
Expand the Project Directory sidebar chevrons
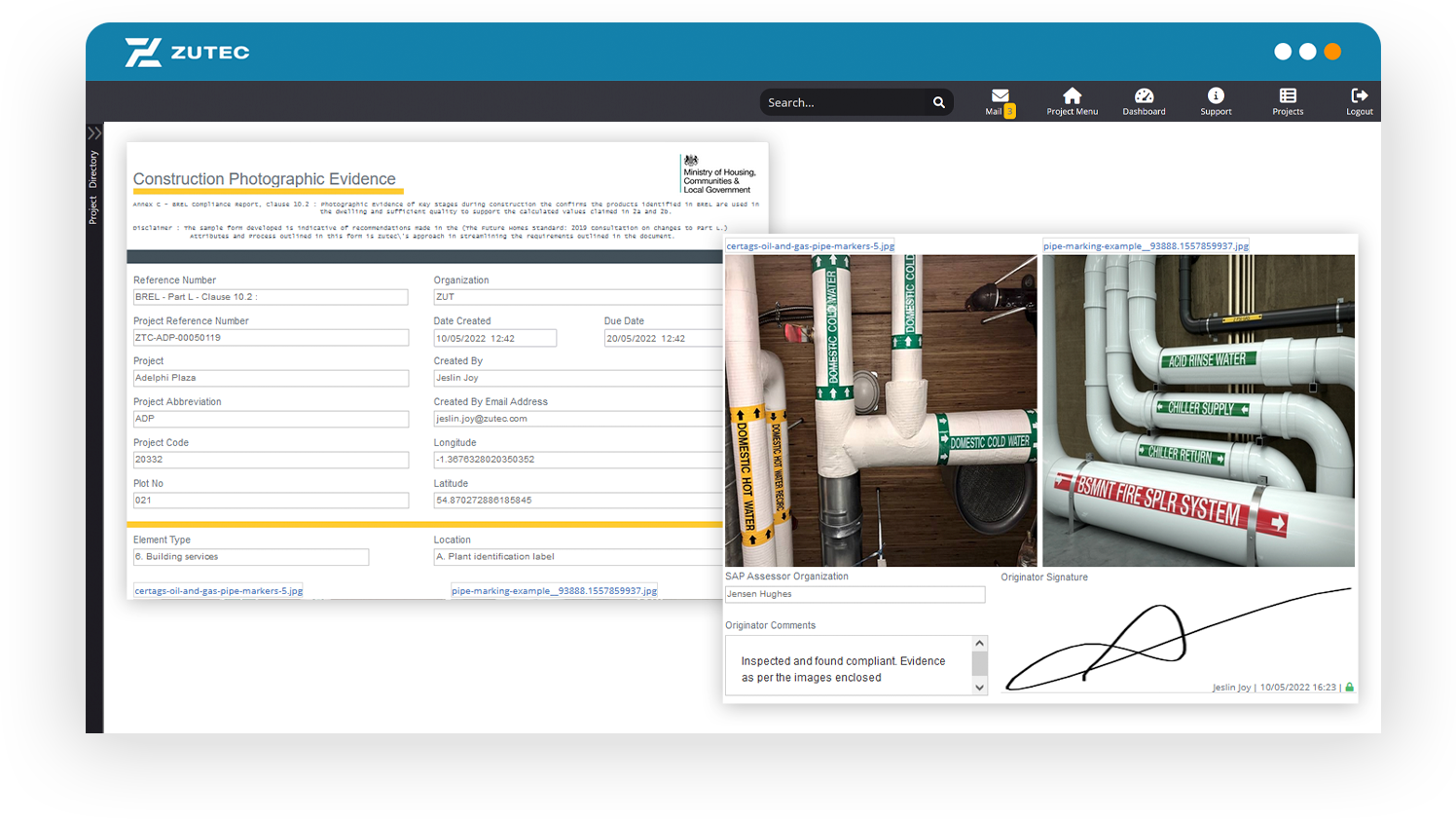(94, 133)
